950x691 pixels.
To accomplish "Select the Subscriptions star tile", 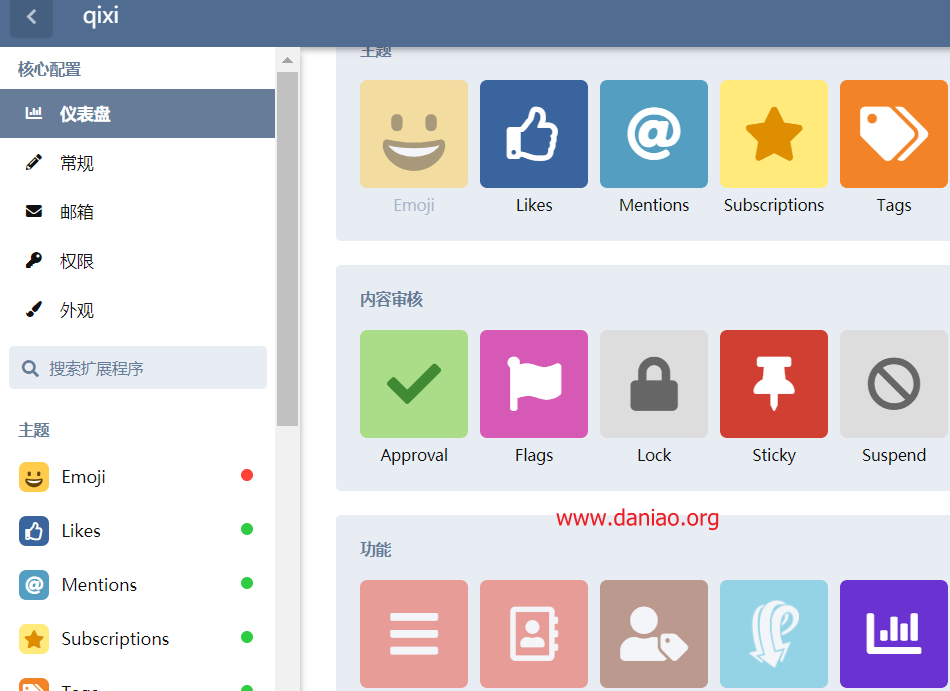I will click(x=773, y=135).
